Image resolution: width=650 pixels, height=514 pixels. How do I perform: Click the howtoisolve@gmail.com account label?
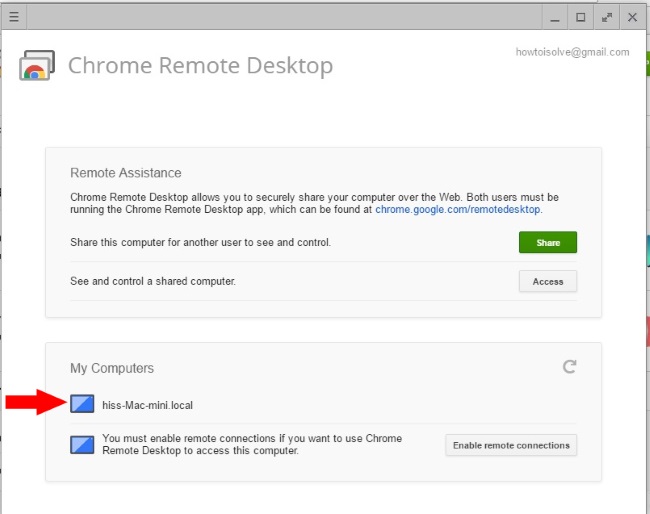click(x=572, y=52)
